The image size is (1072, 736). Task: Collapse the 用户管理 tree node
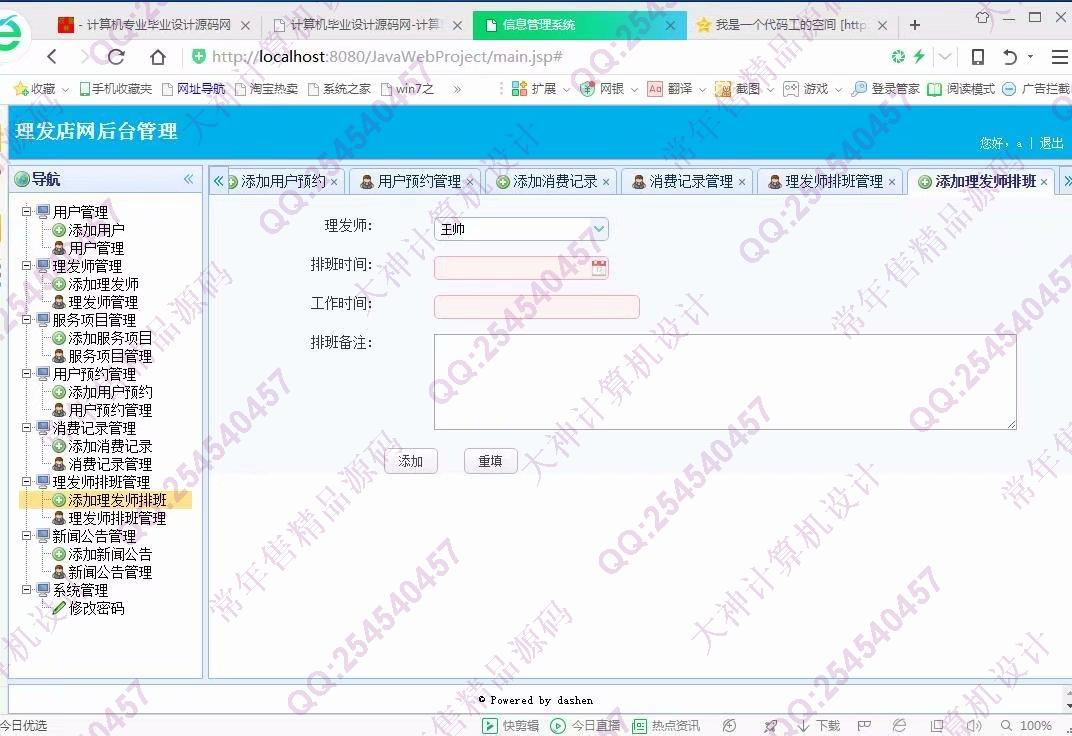pos(26,212)
